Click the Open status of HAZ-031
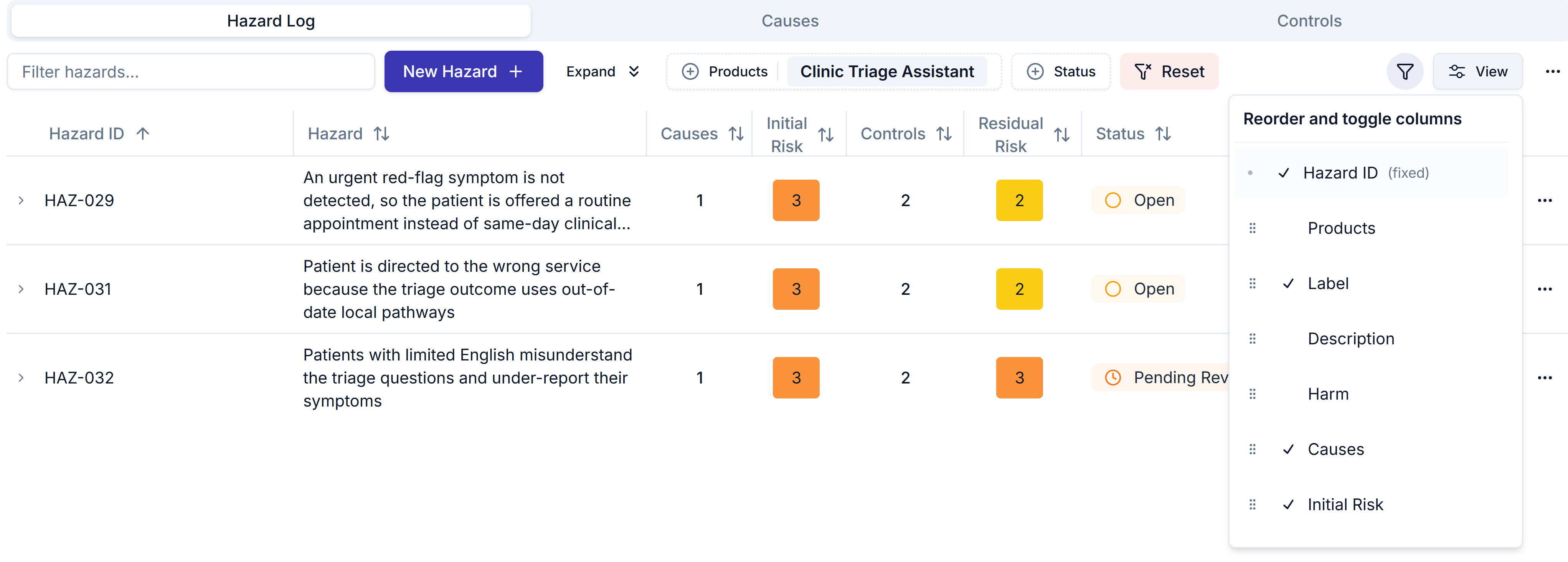The width and height of the screenshot is (1568, 562). click(1138, 289)
